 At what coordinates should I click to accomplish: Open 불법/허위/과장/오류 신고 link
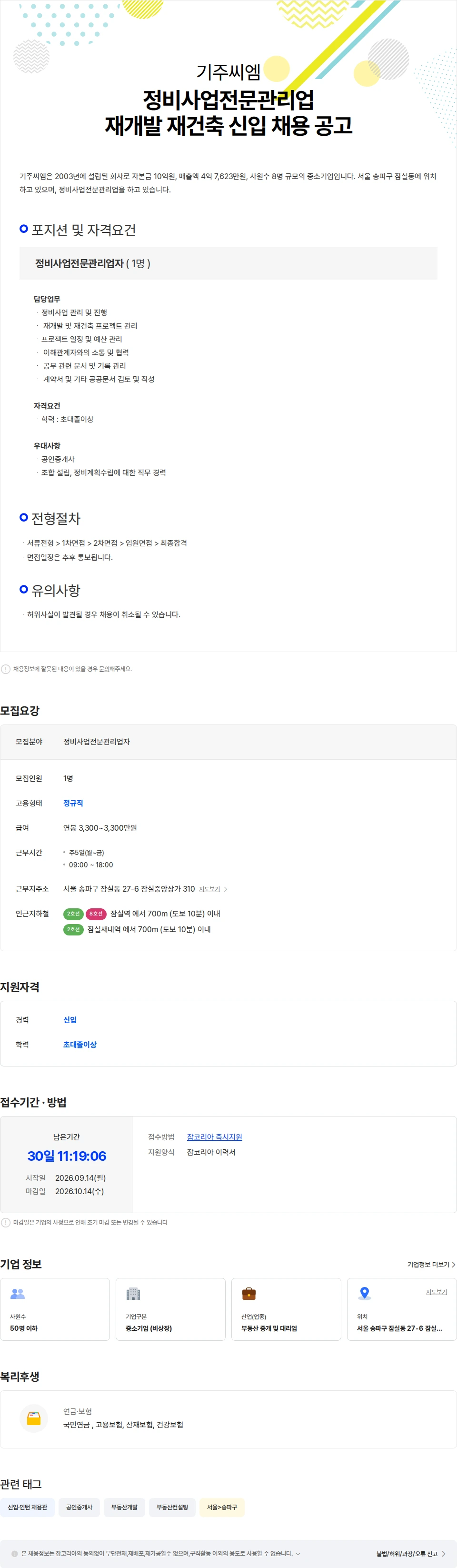411,1553
